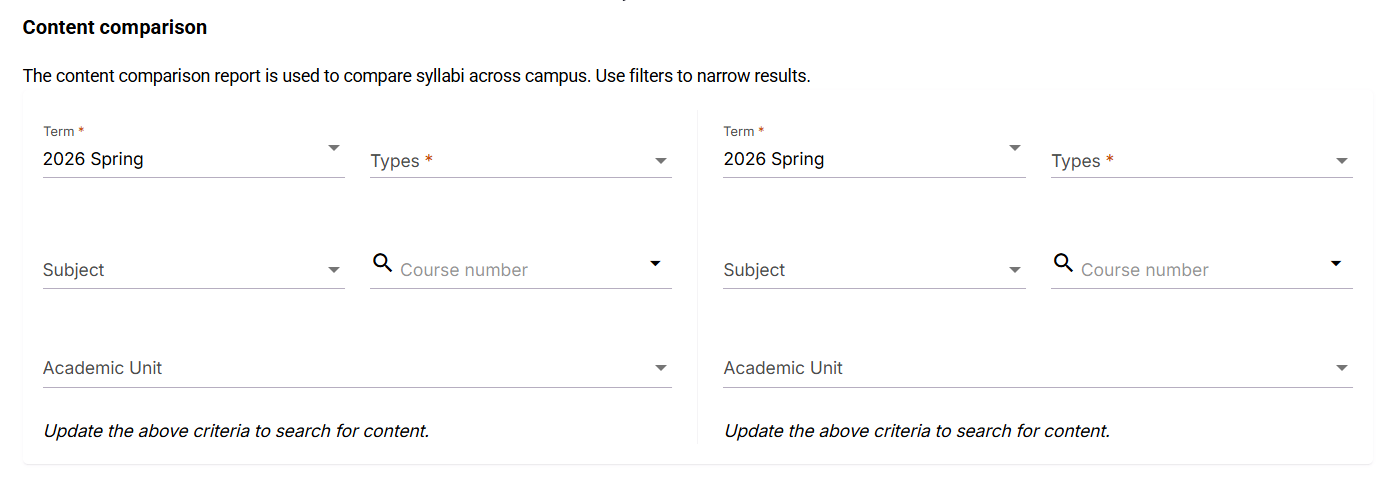1387x491 pixels.
Task: Select the right '2026 Spring' term value
Action: click(774, 159)
